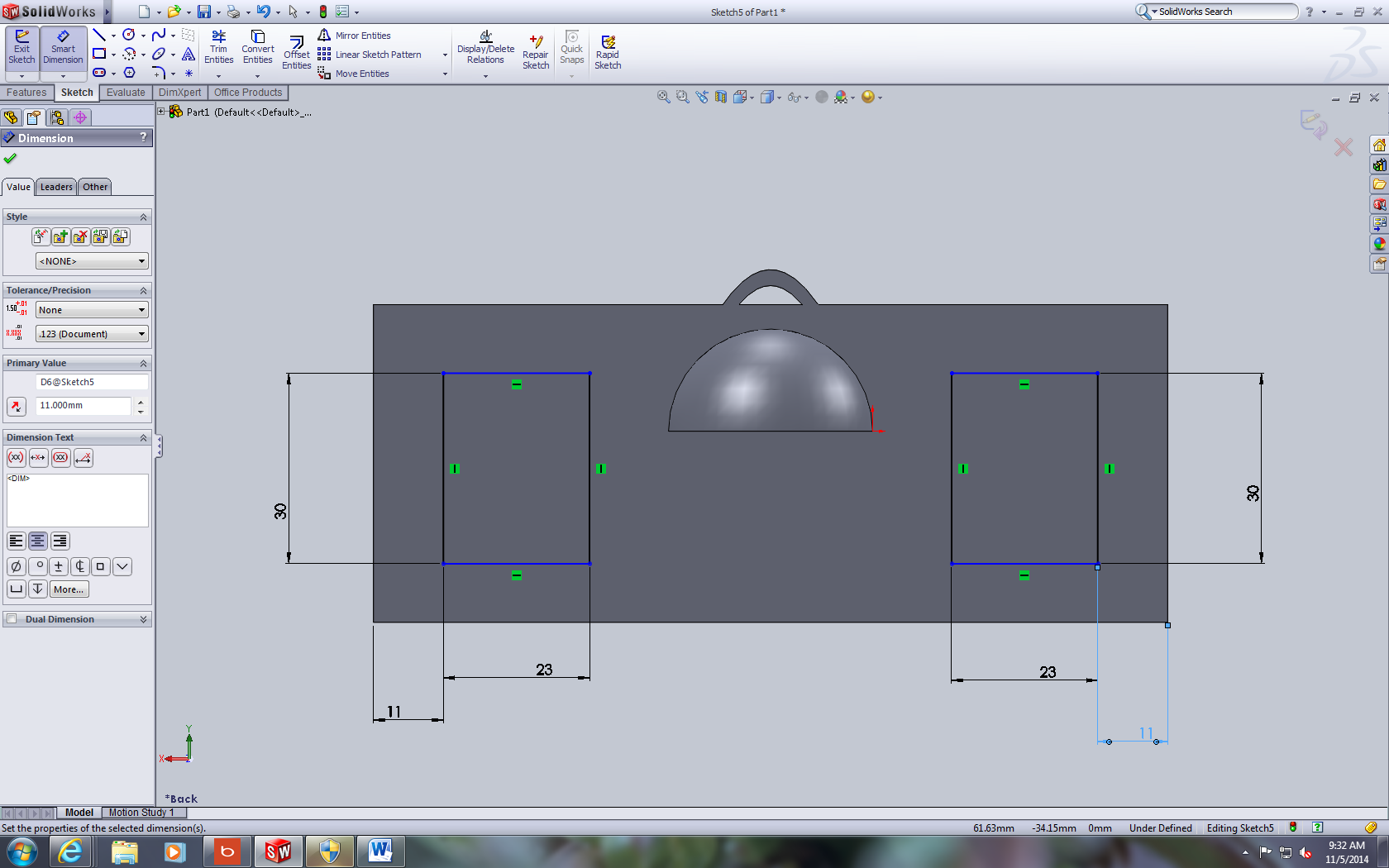
Task: Confirm the dimension with the green checkmark
Action: 10,159
